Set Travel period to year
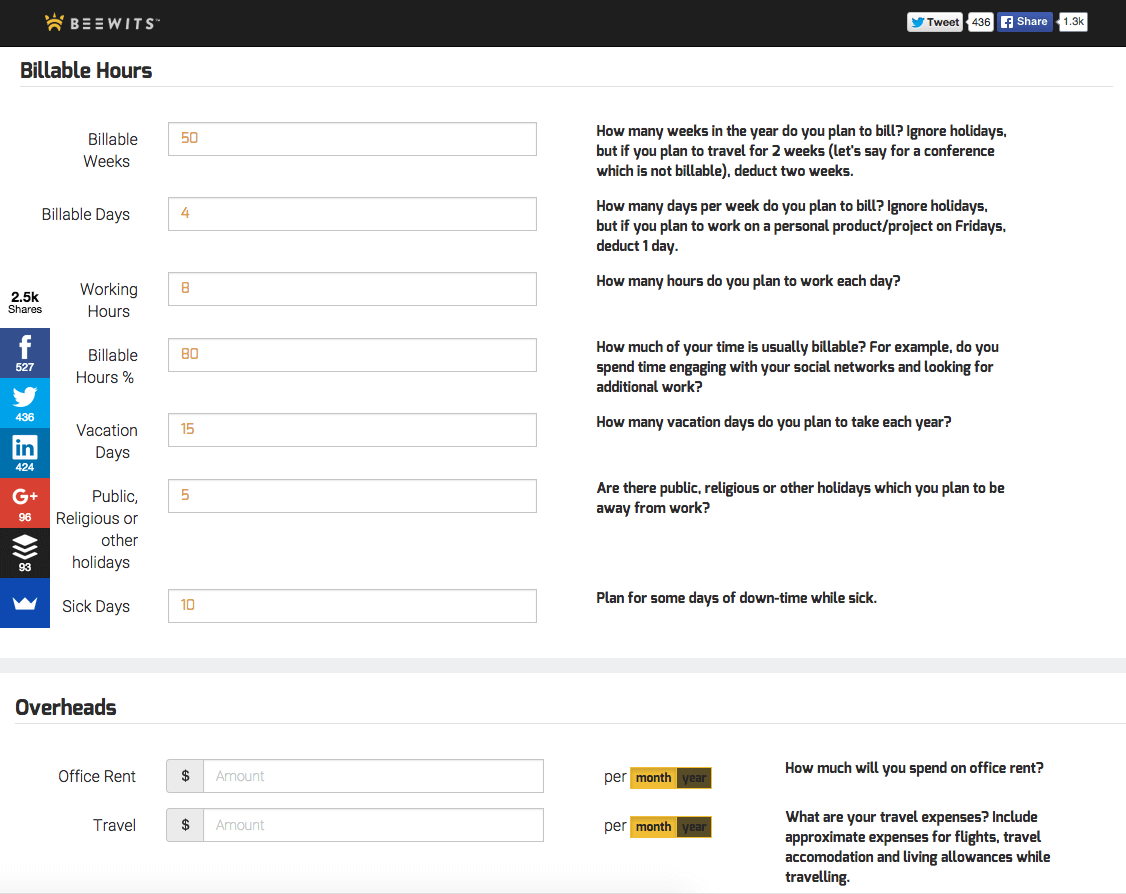1126x894 pixels. click(x=694, y=827)
